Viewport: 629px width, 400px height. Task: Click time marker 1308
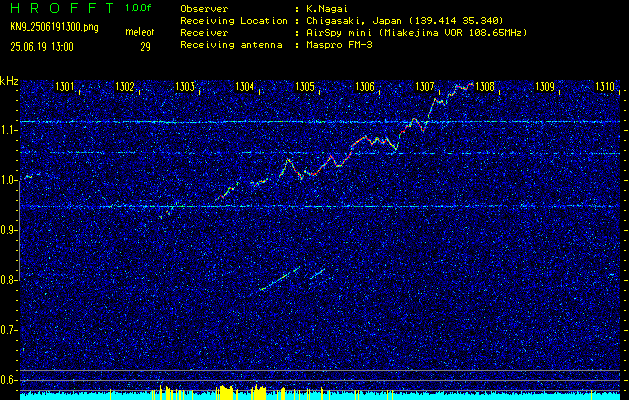485,86
